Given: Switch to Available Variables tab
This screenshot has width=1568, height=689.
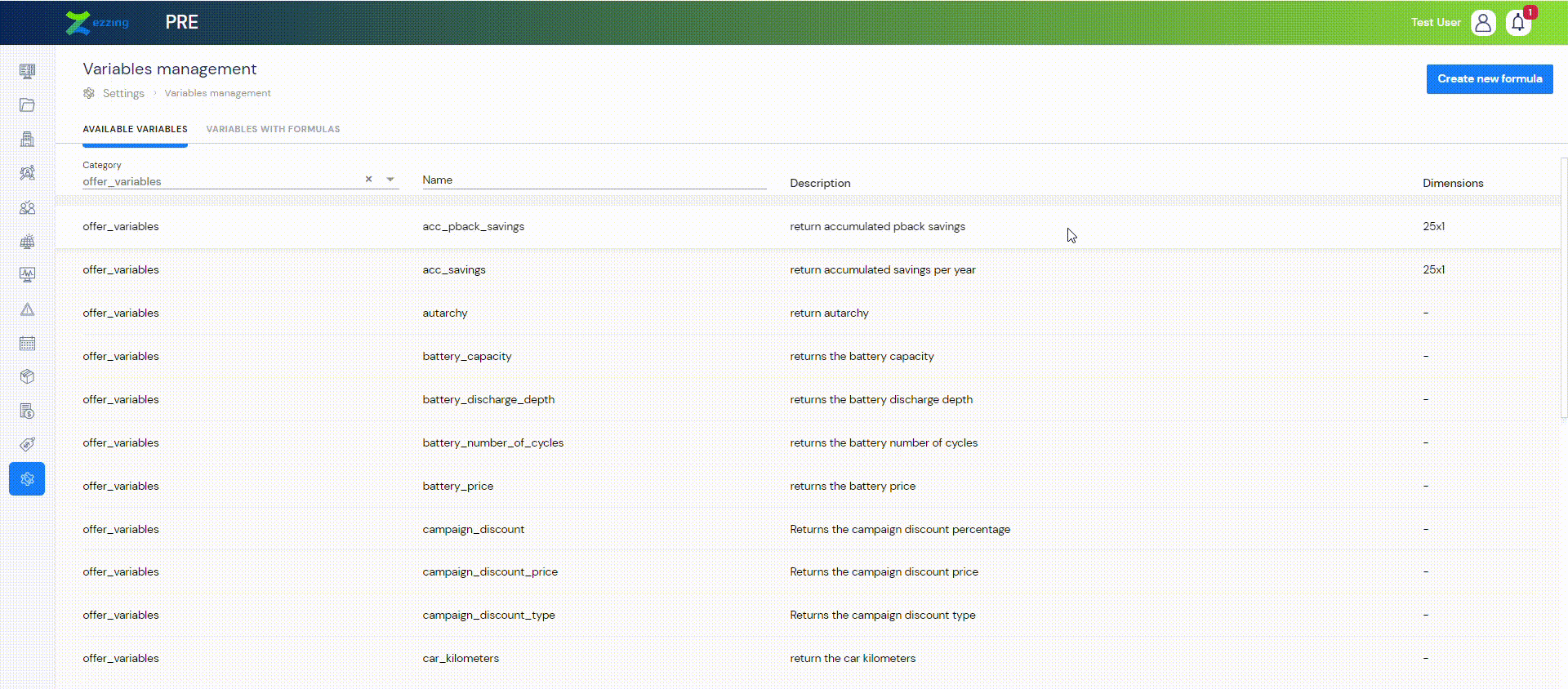Looking at the screenshot, I should [135, 129].
